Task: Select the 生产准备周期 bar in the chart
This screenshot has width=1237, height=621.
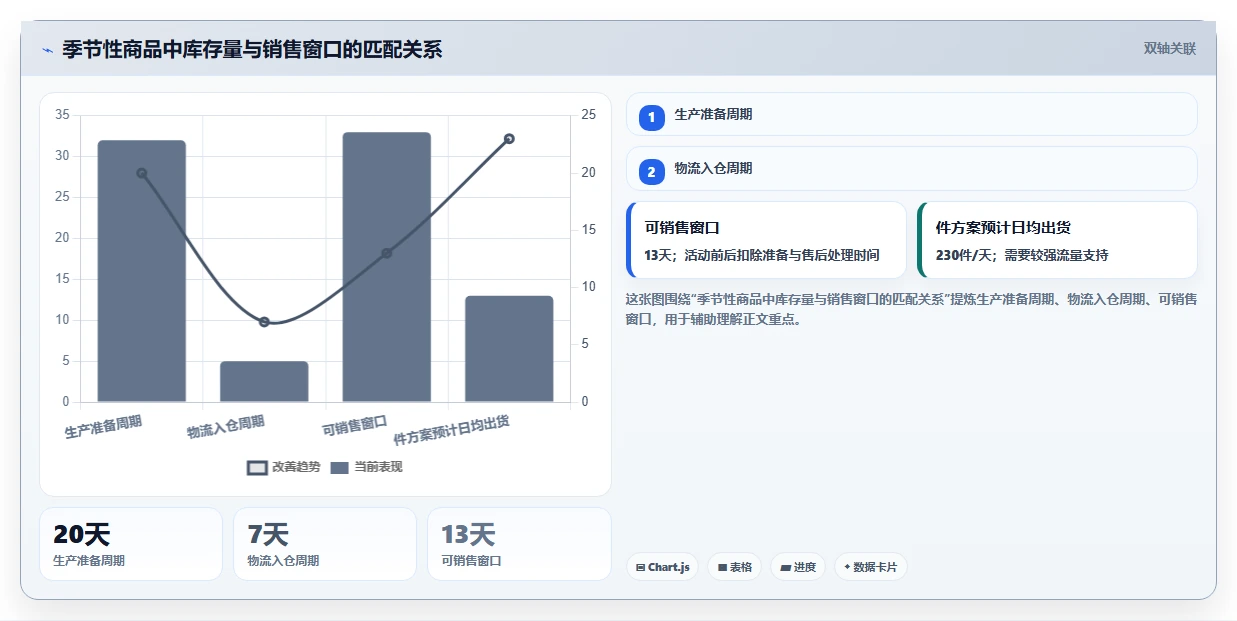Action: pos(142,271)
